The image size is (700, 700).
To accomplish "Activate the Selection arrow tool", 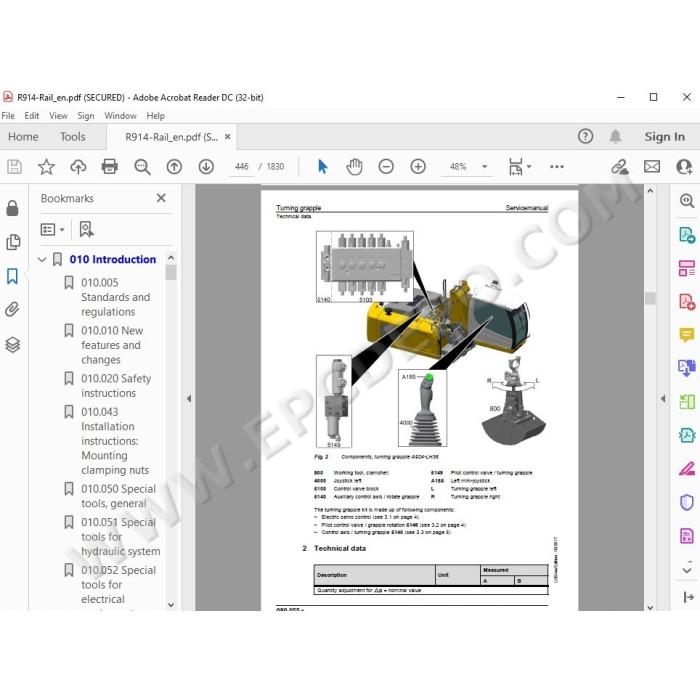I will pos(322,167).
